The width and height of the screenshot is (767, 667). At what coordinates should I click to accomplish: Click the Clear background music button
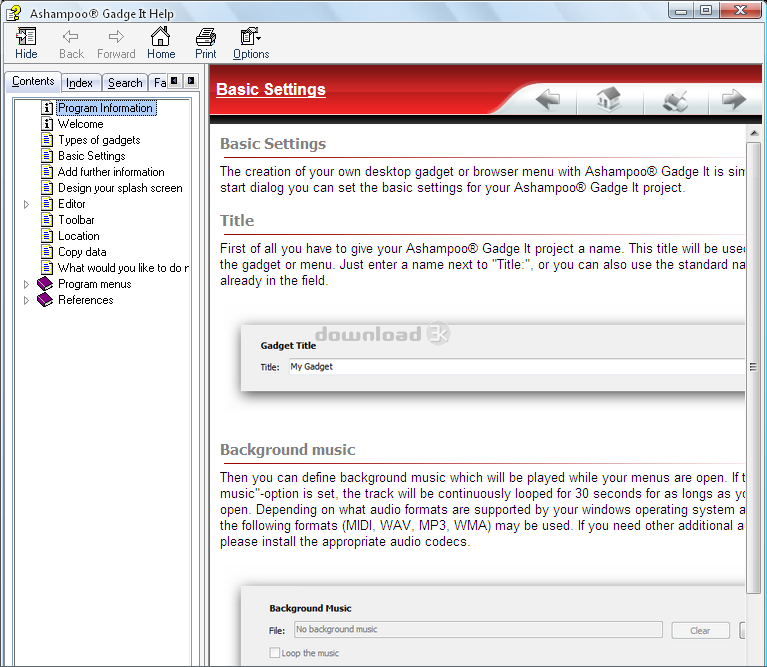[x=700, y=630]
